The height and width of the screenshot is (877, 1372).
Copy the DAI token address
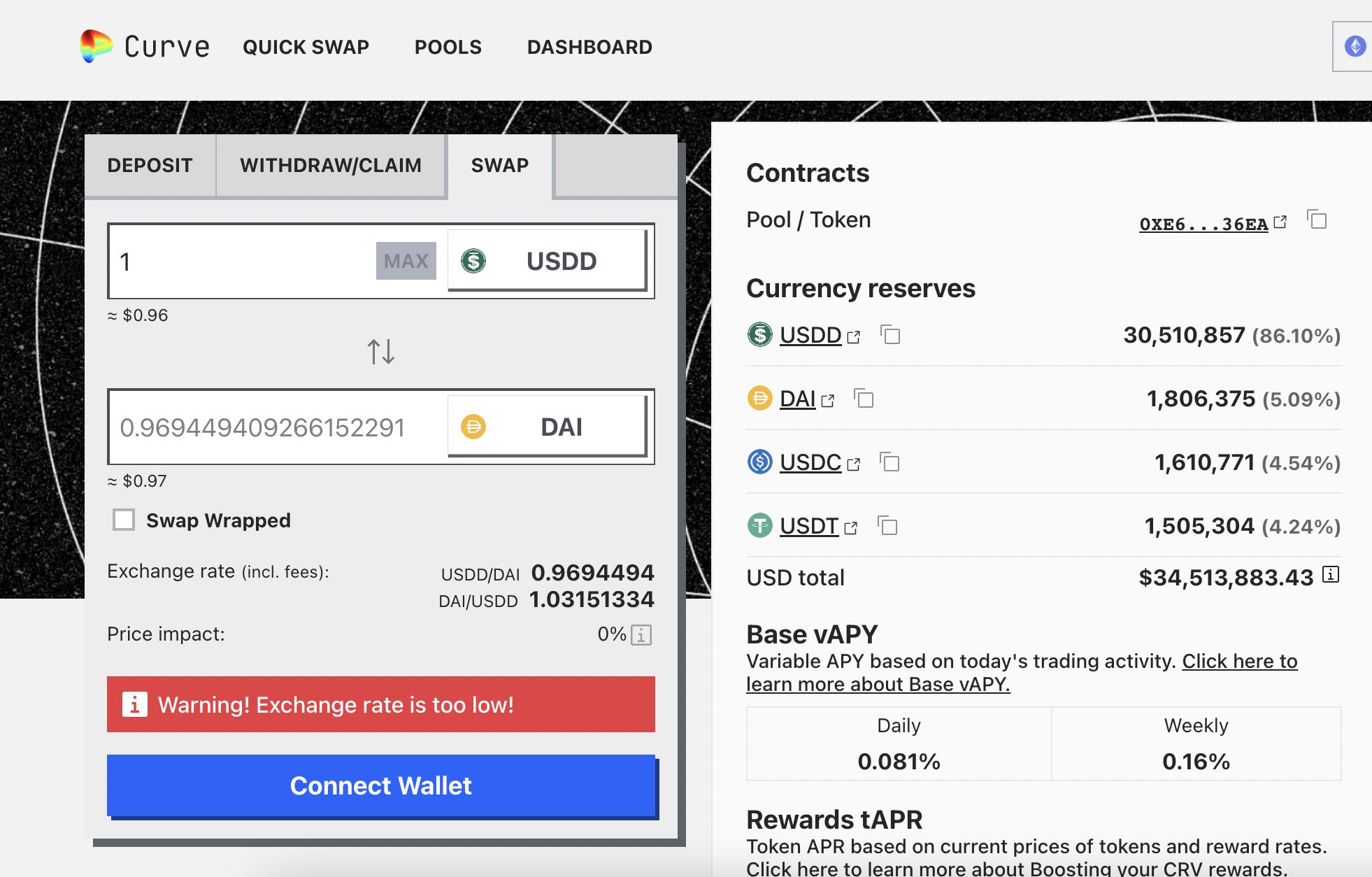coord(864,399)
